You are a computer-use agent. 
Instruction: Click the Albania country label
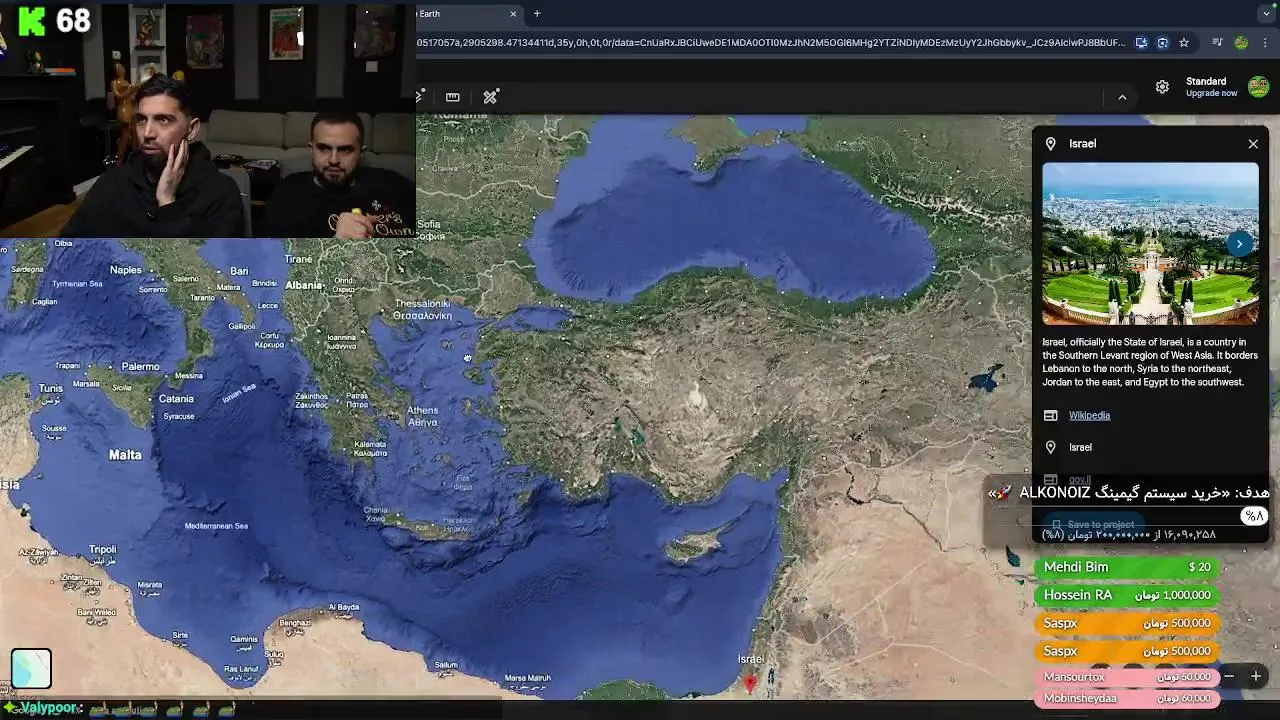(x=304, y=285)
